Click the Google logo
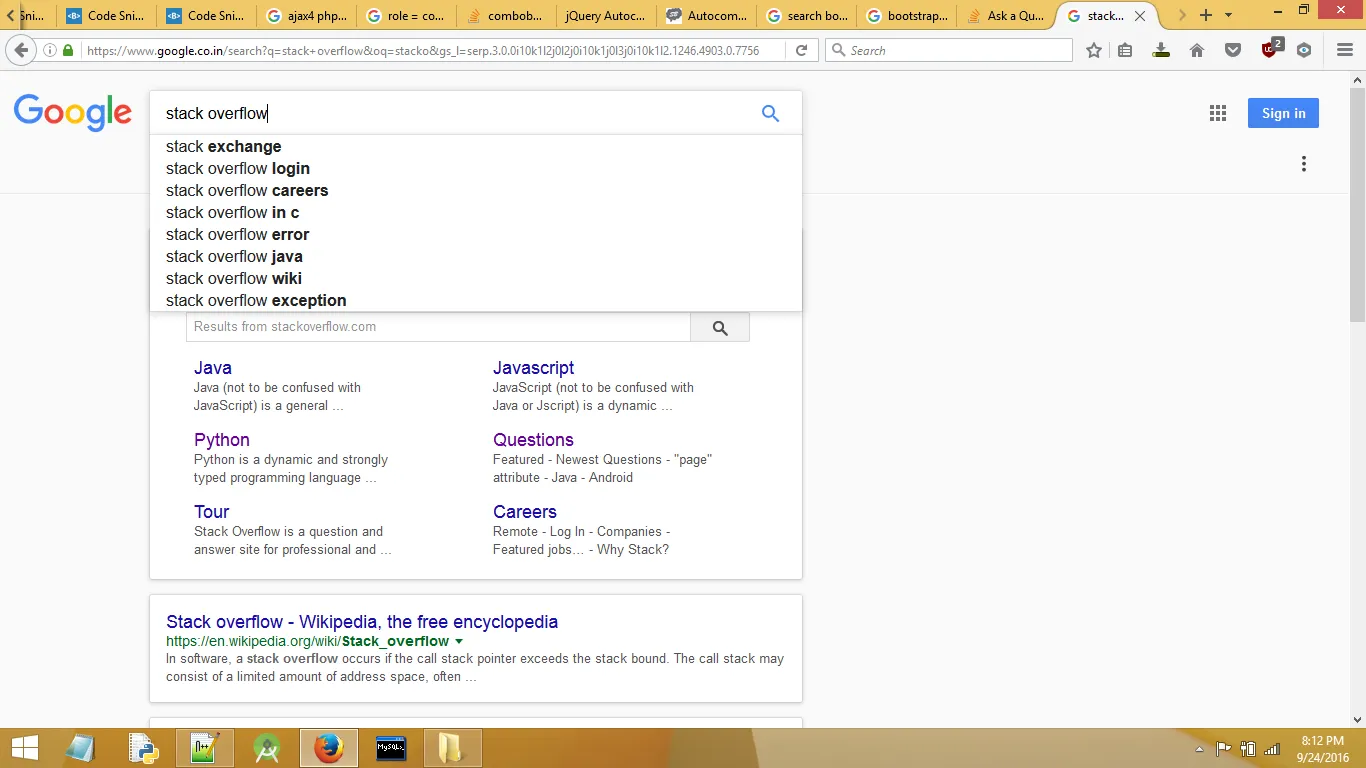The width and height of the screenshot is (1366, 768). (72, 113)
